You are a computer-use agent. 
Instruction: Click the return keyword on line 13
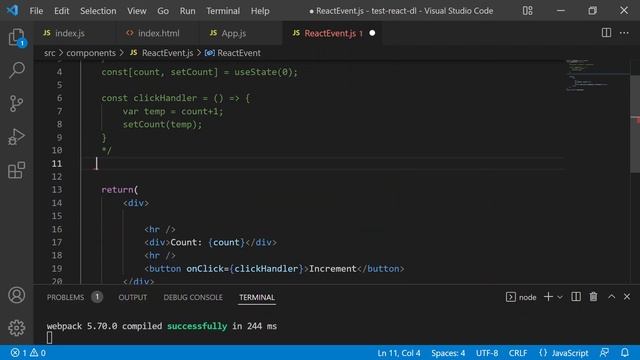tap(117, 190)
